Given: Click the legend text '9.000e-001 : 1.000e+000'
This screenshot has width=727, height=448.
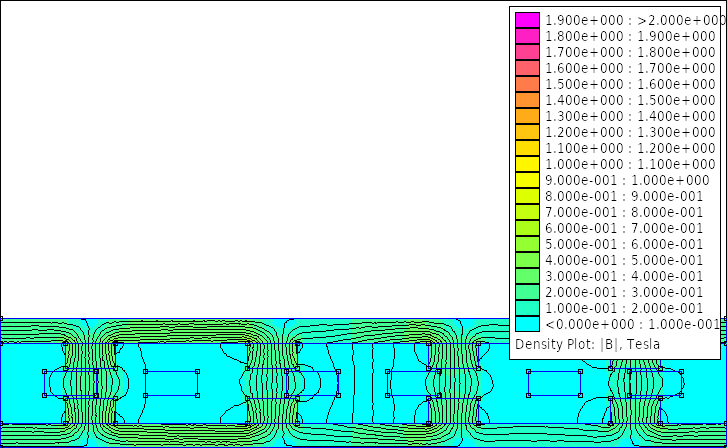Looking at the screenshot, I should 627,180.
